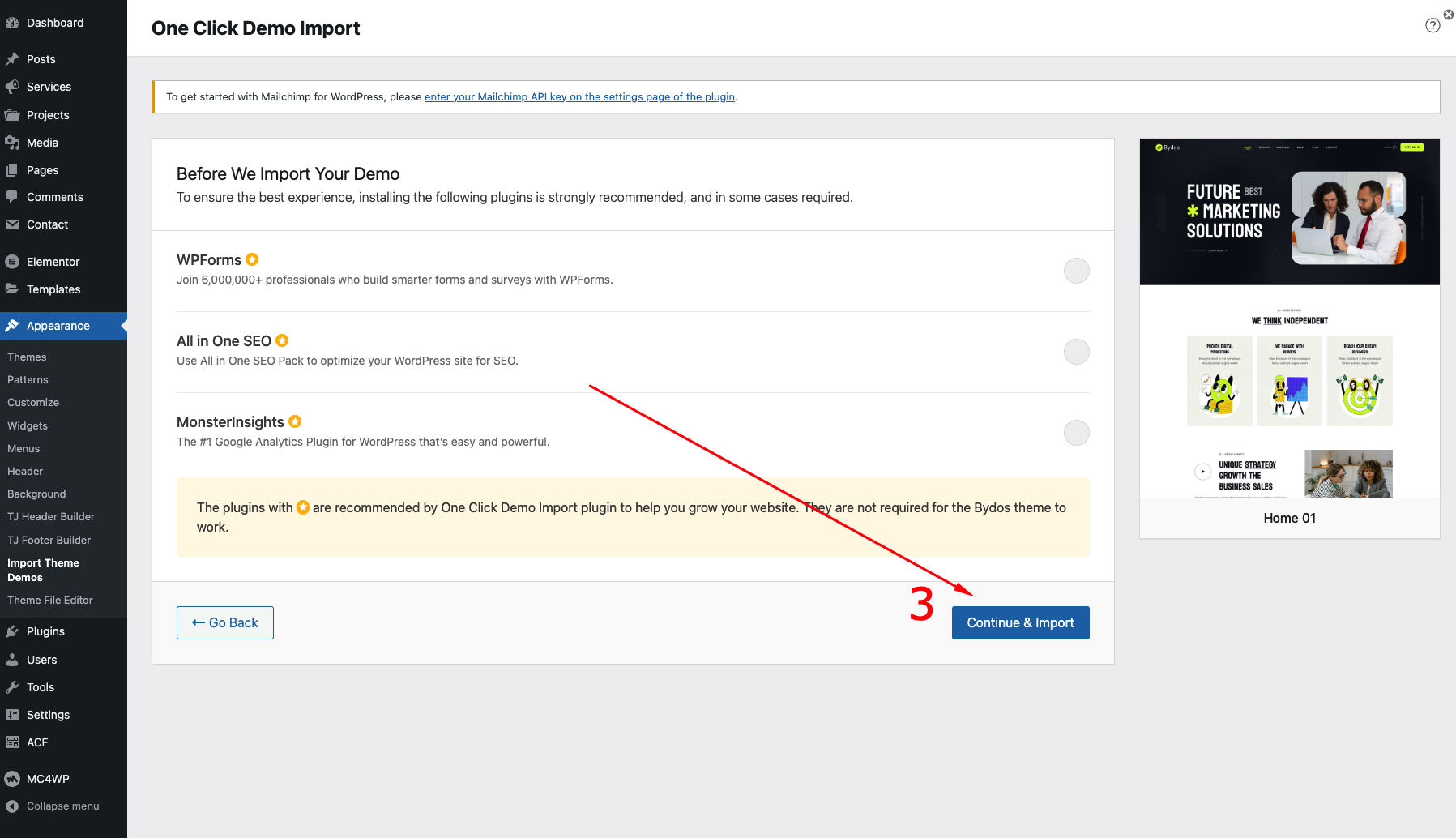The width and height of the screenshot is (1456, 838).
Task: Click the star icon in the yellow notice
Action: [303, 507]
